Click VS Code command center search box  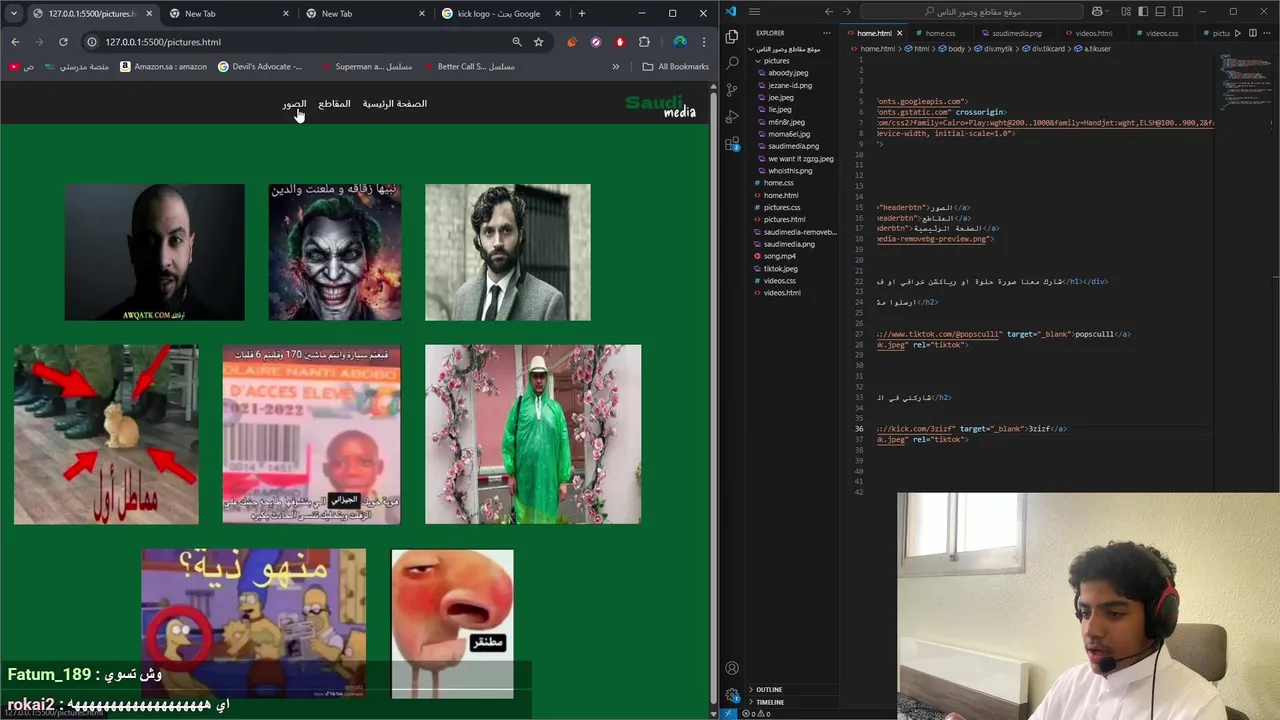coord(971,12)
